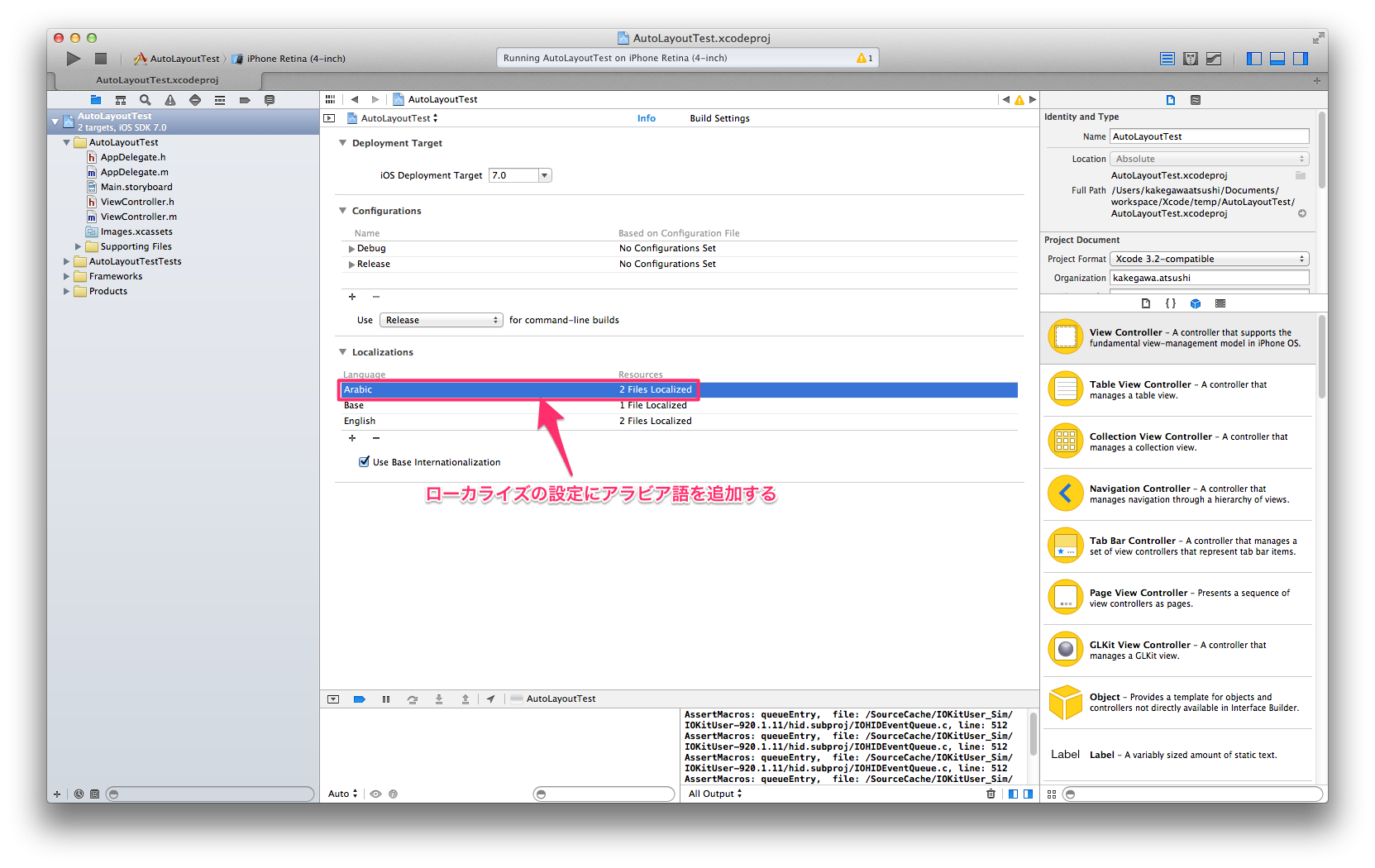This screenshot has width=1375, height=868.
Task: Open the Symbol Navigator in the navigator bar
Action: click(x=121, y=99)
